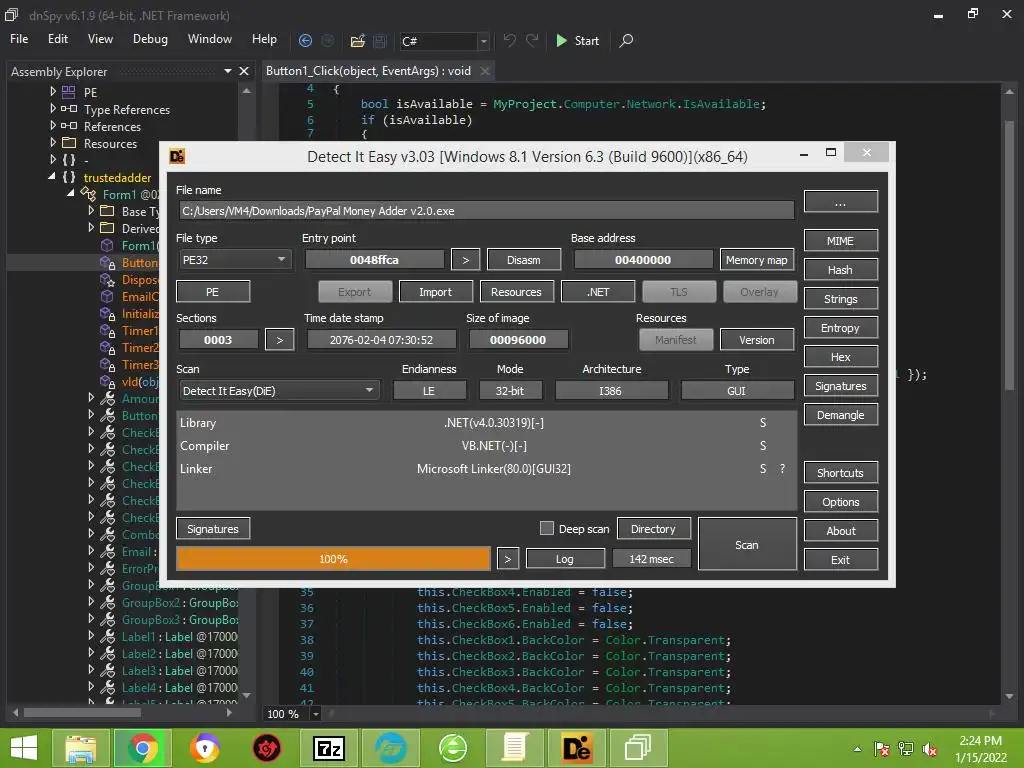
Task: Click dnSpy open file folder icon
Action: (357, 41)
